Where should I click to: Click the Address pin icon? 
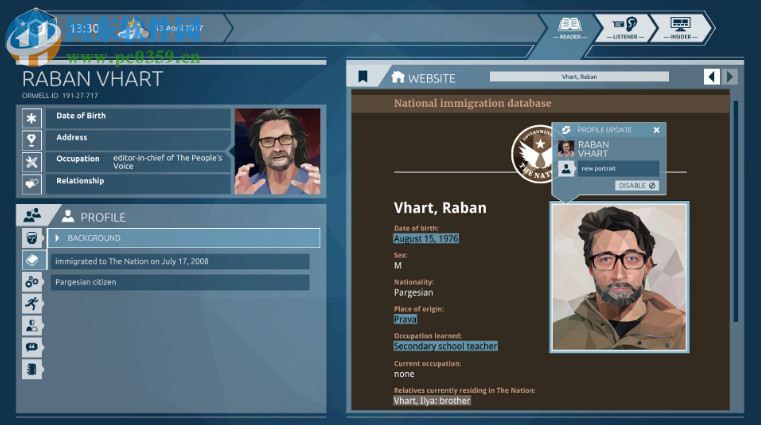pyautogui.click(x=32, y=140)
